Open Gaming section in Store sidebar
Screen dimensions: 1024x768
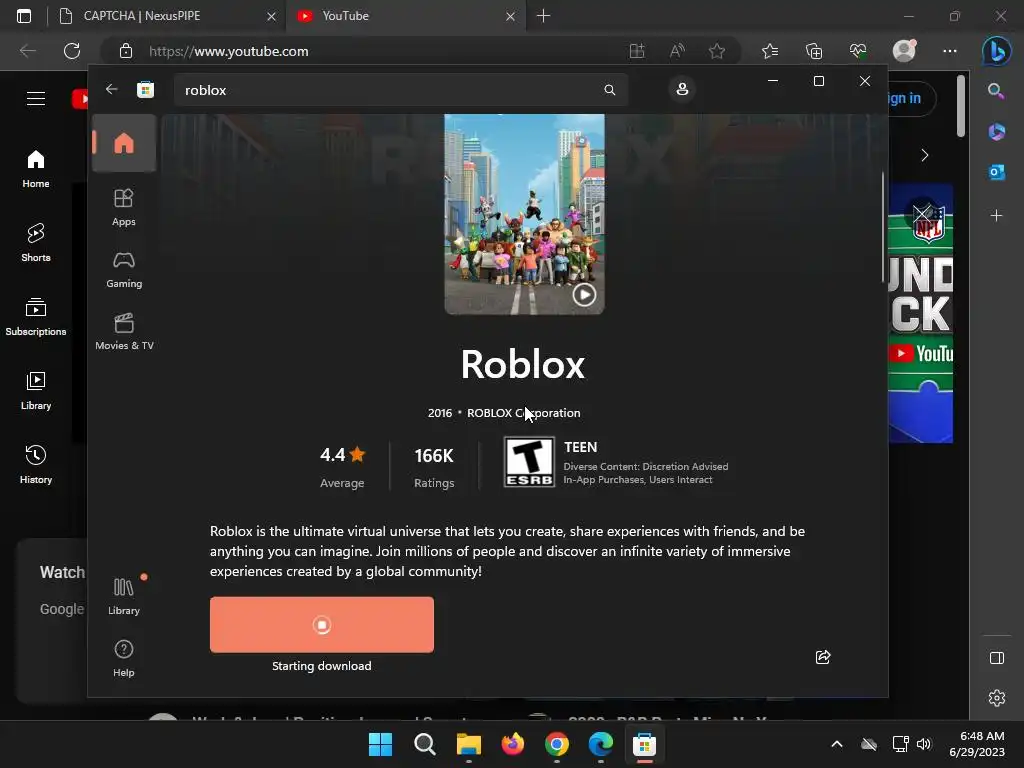124,270
